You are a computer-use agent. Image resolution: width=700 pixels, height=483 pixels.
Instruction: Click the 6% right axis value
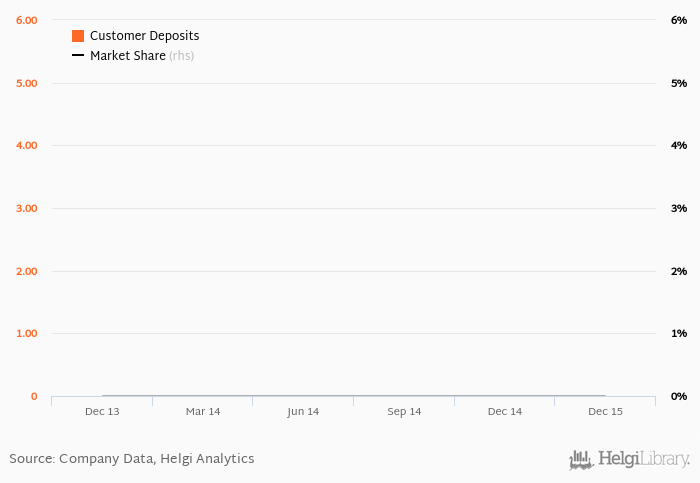tap(679, 21)
